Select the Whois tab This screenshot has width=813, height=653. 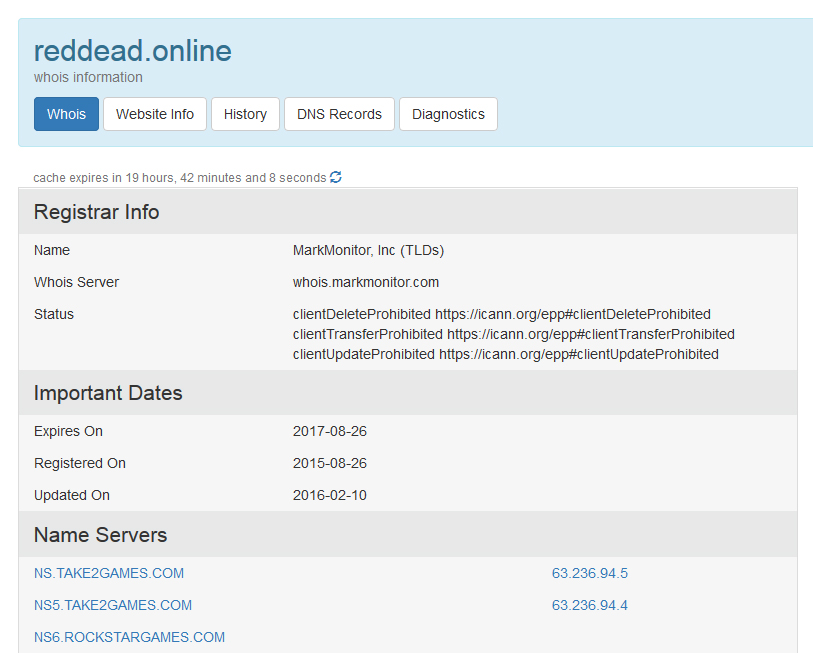click(66, 114)
